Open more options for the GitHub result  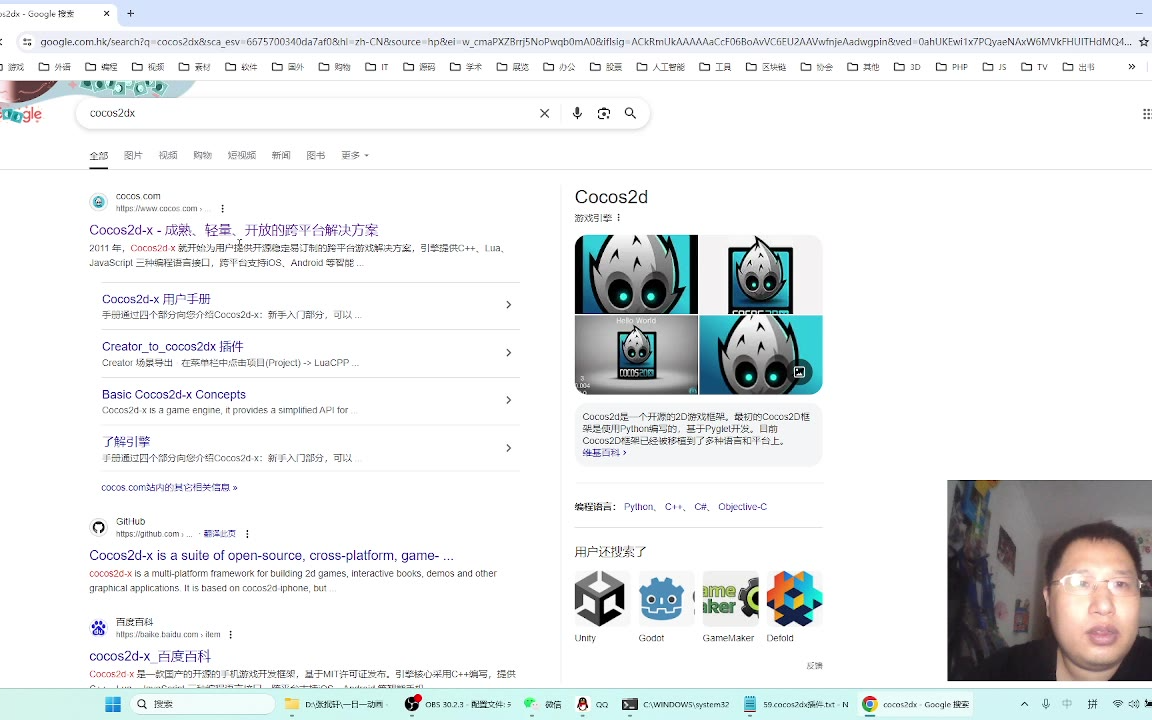[247, 534]
